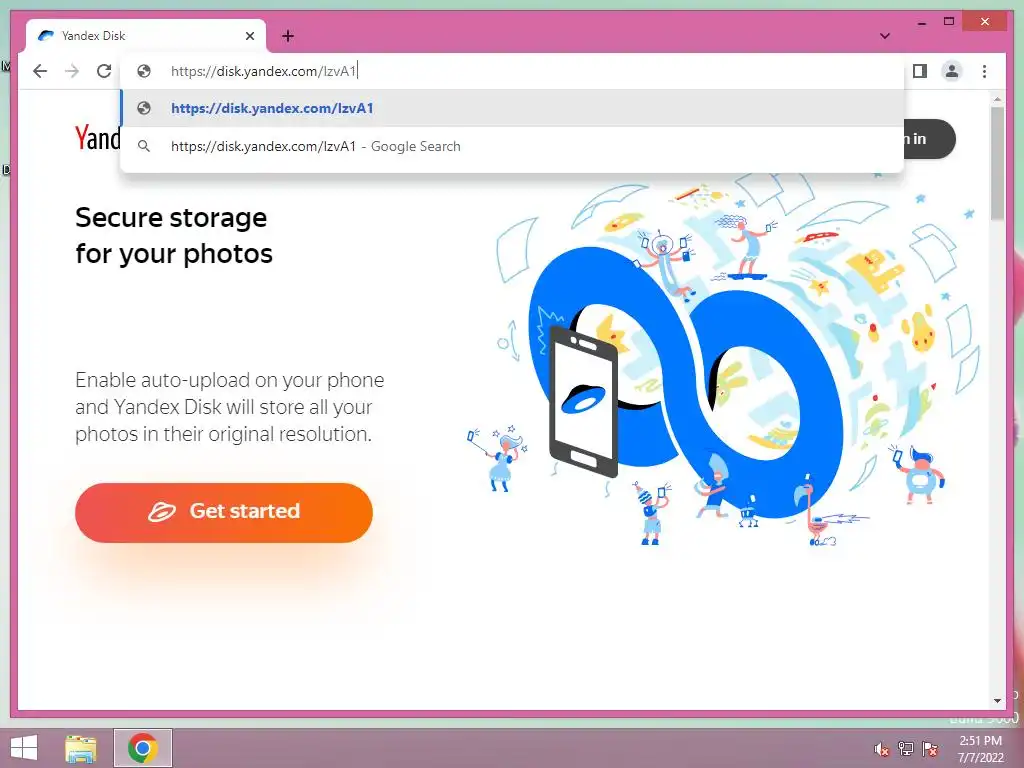Open the Chrome side panel
Viewport: 1024px width, 768px height.
click(920, 71)
